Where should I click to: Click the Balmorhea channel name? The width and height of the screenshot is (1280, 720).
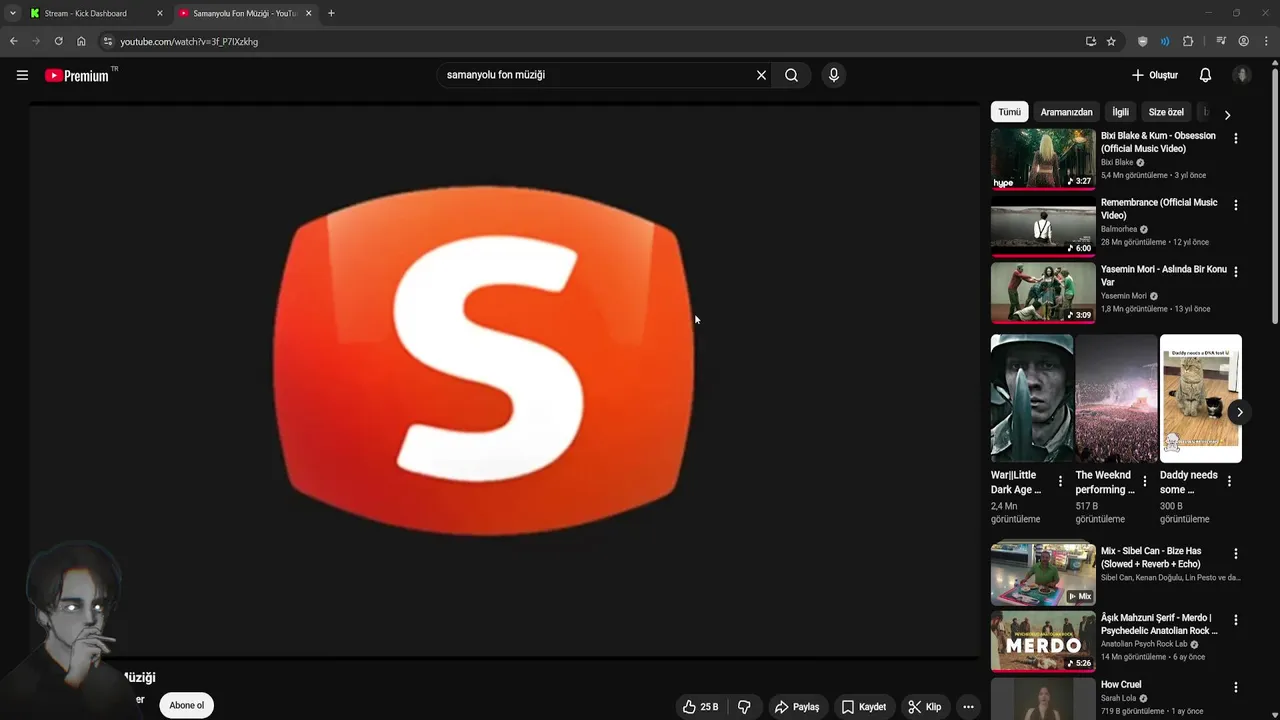click(1119, 229)
